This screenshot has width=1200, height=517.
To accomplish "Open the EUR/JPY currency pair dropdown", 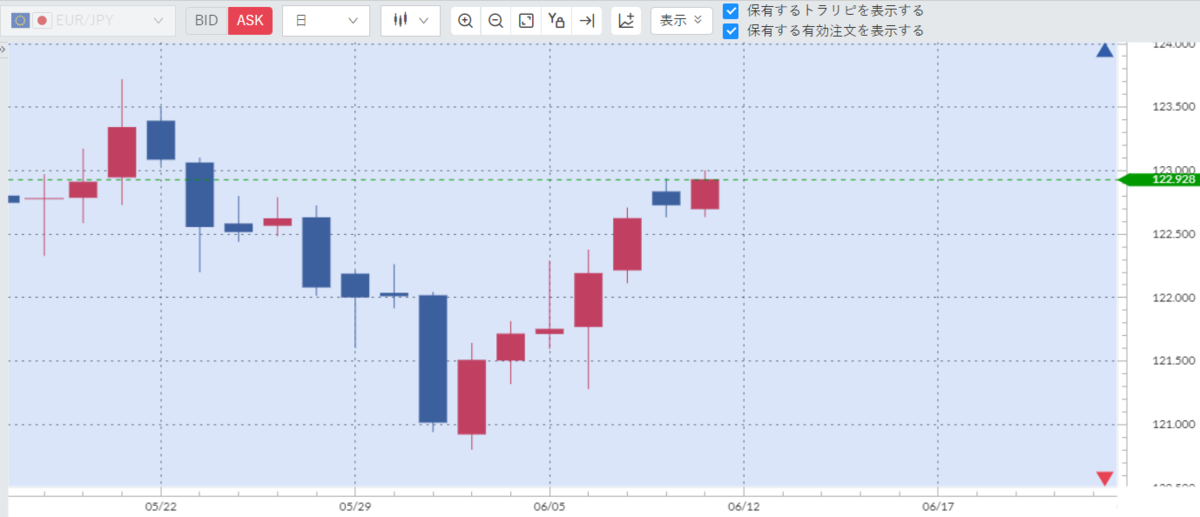I will tap(88, 20).
